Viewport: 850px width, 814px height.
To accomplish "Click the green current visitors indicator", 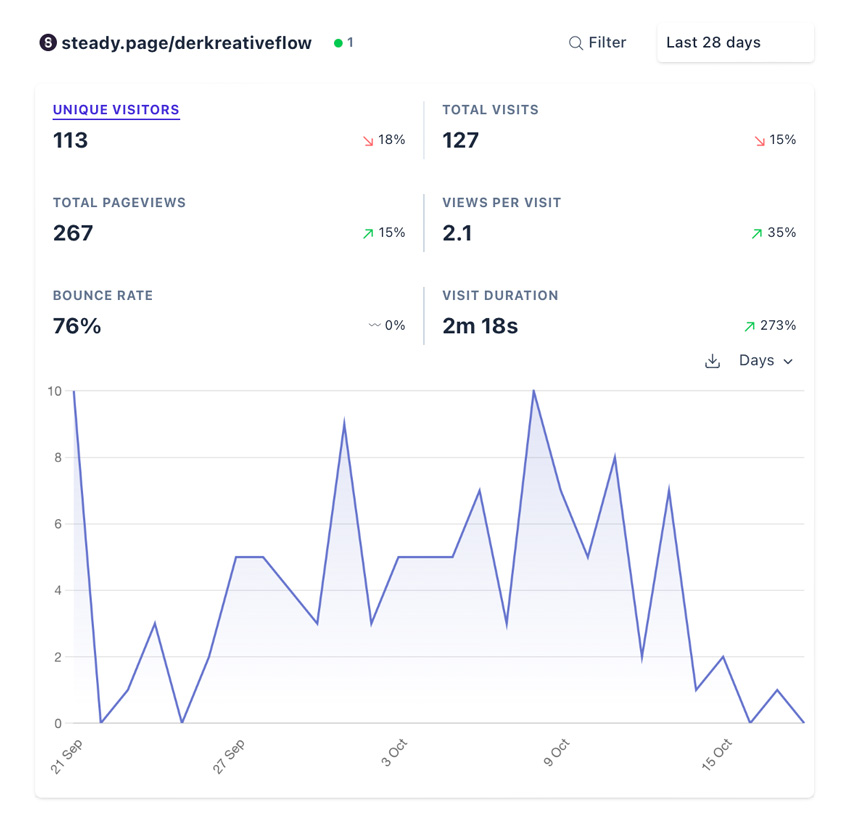I will [x=338, y=43].
